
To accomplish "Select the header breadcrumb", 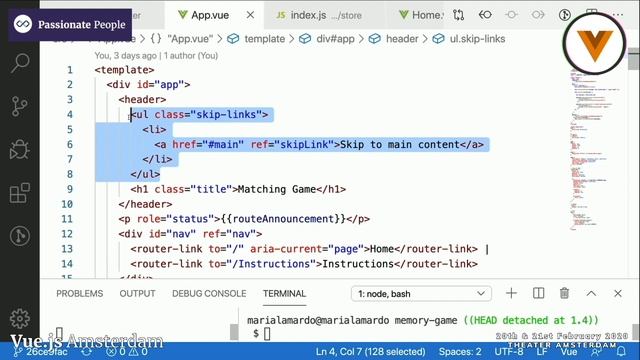I will [394, 39].
